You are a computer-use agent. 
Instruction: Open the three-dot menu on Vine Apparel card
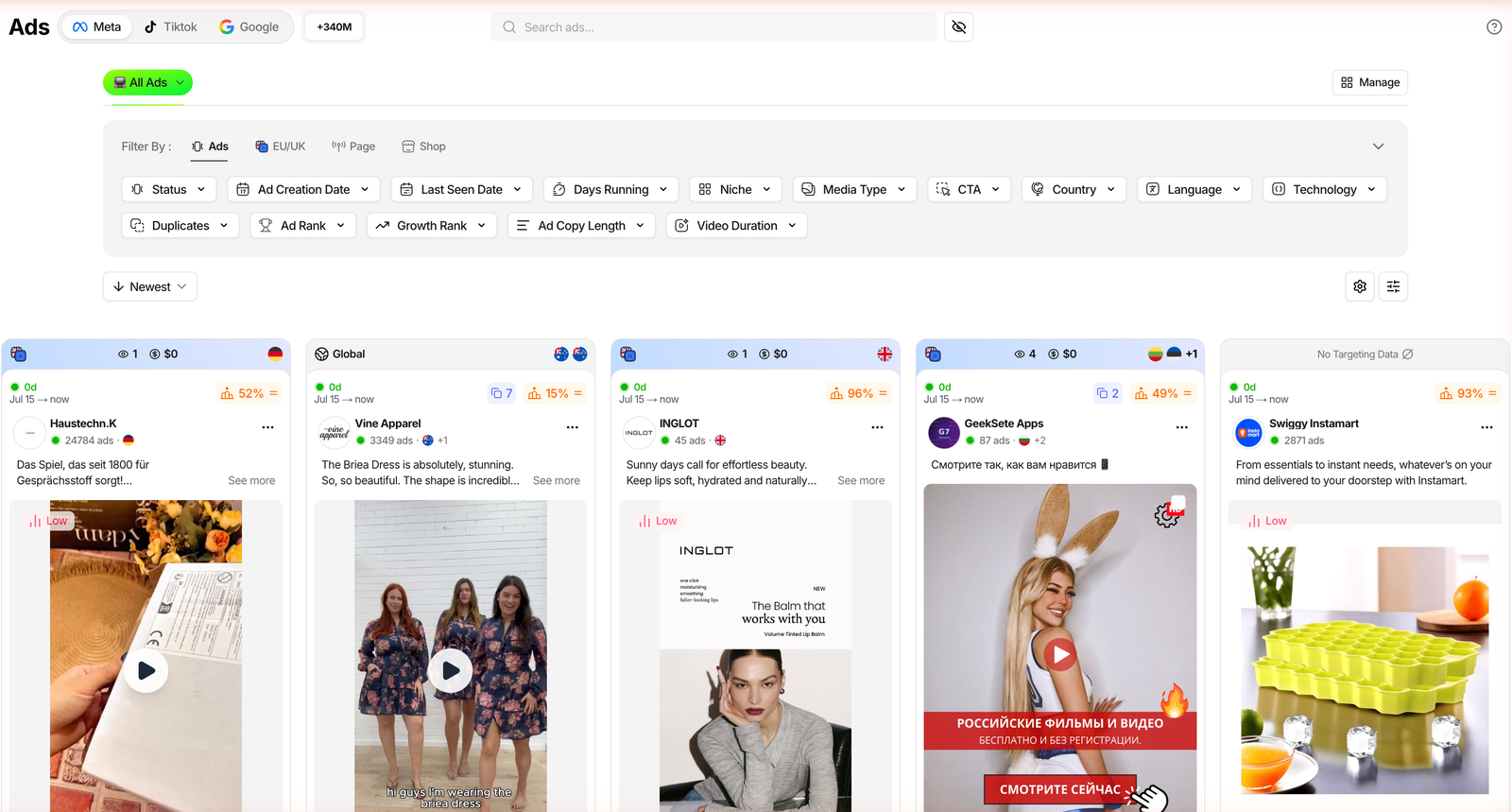[x=573, y=427]
